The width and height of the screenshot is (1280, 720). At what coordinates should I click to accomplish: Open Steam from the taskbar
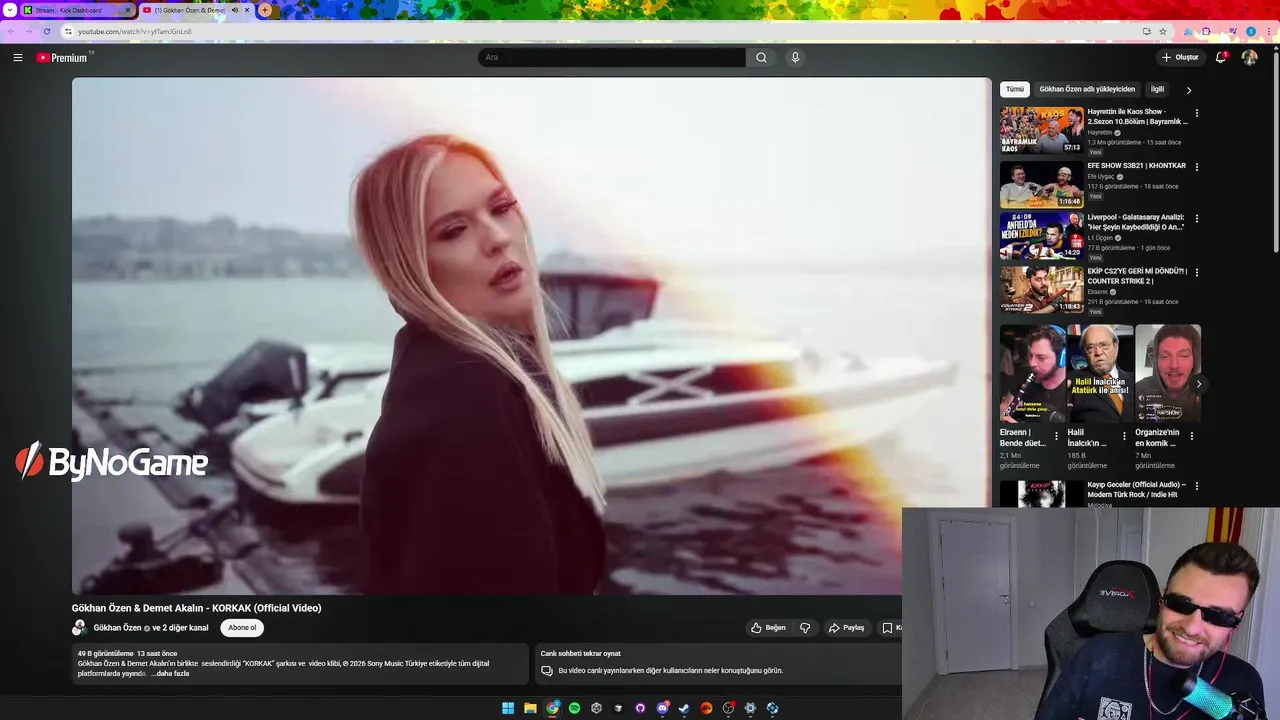(x=684, y=708)
